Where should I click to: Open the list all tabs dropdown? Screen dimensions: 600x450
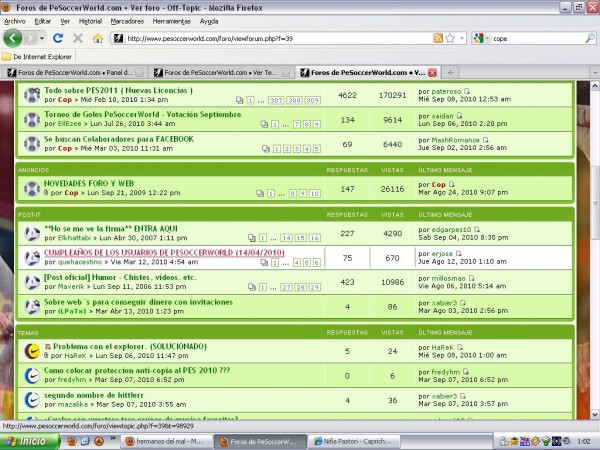tap(595, 72)
